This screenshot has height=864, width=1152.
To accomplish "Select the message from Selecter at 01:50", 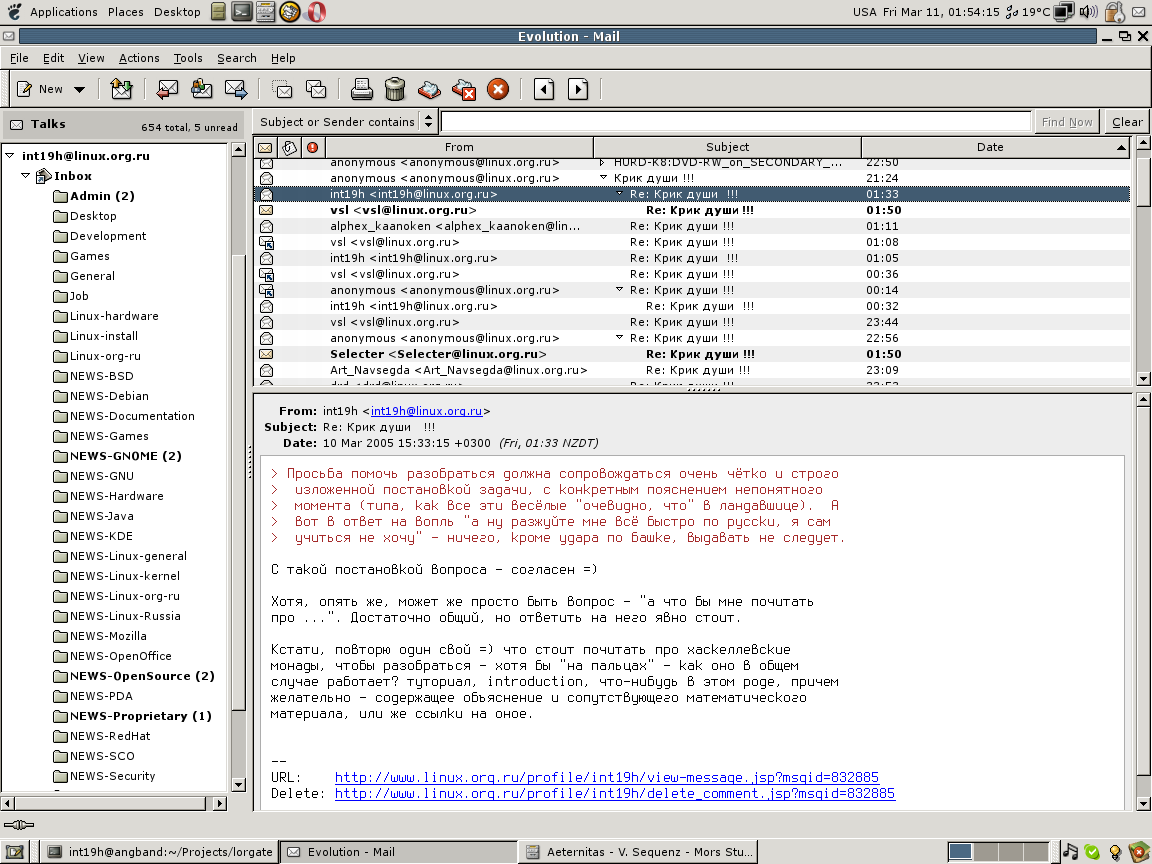I will click(692, 354).
